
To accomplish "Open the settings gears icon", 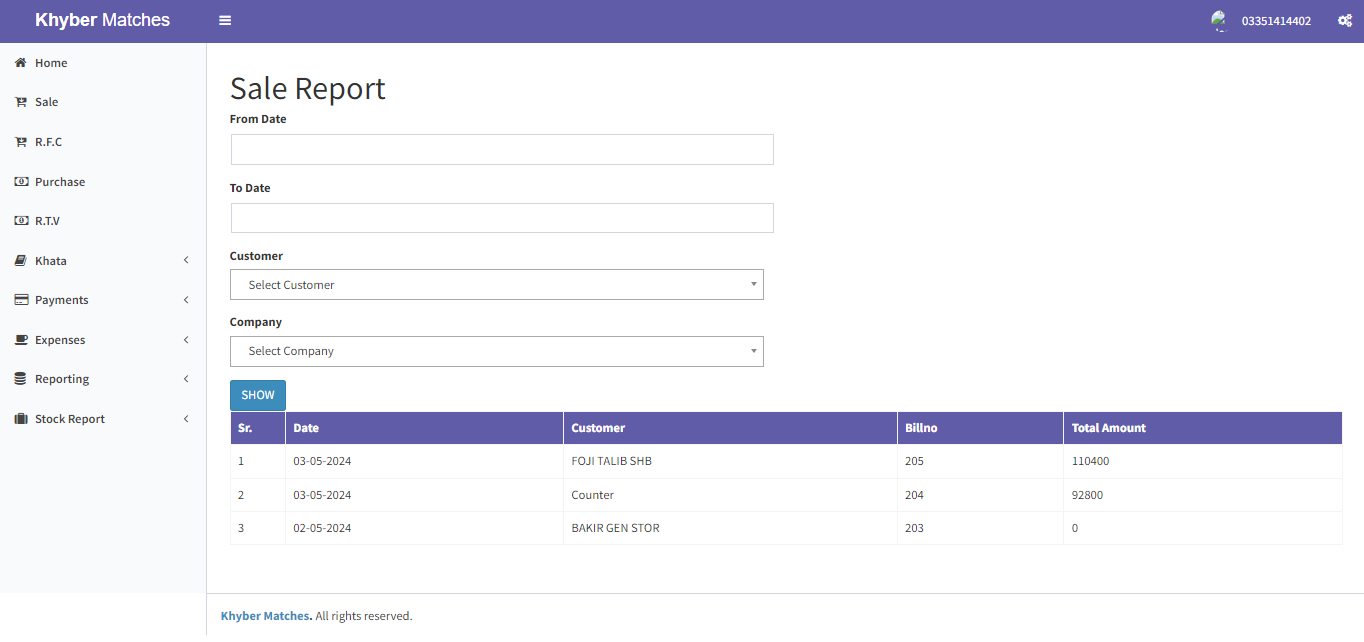I will [1345, 21].
